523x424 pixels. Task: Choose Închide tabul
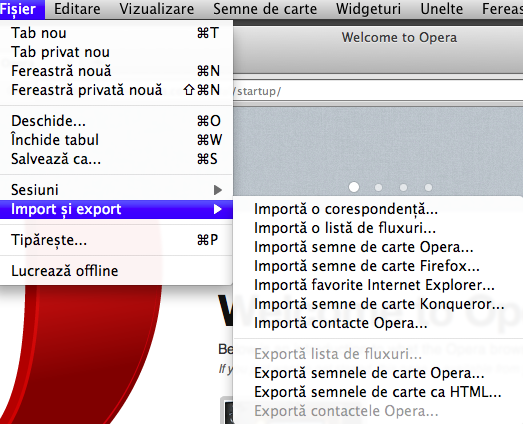point(116,140)
